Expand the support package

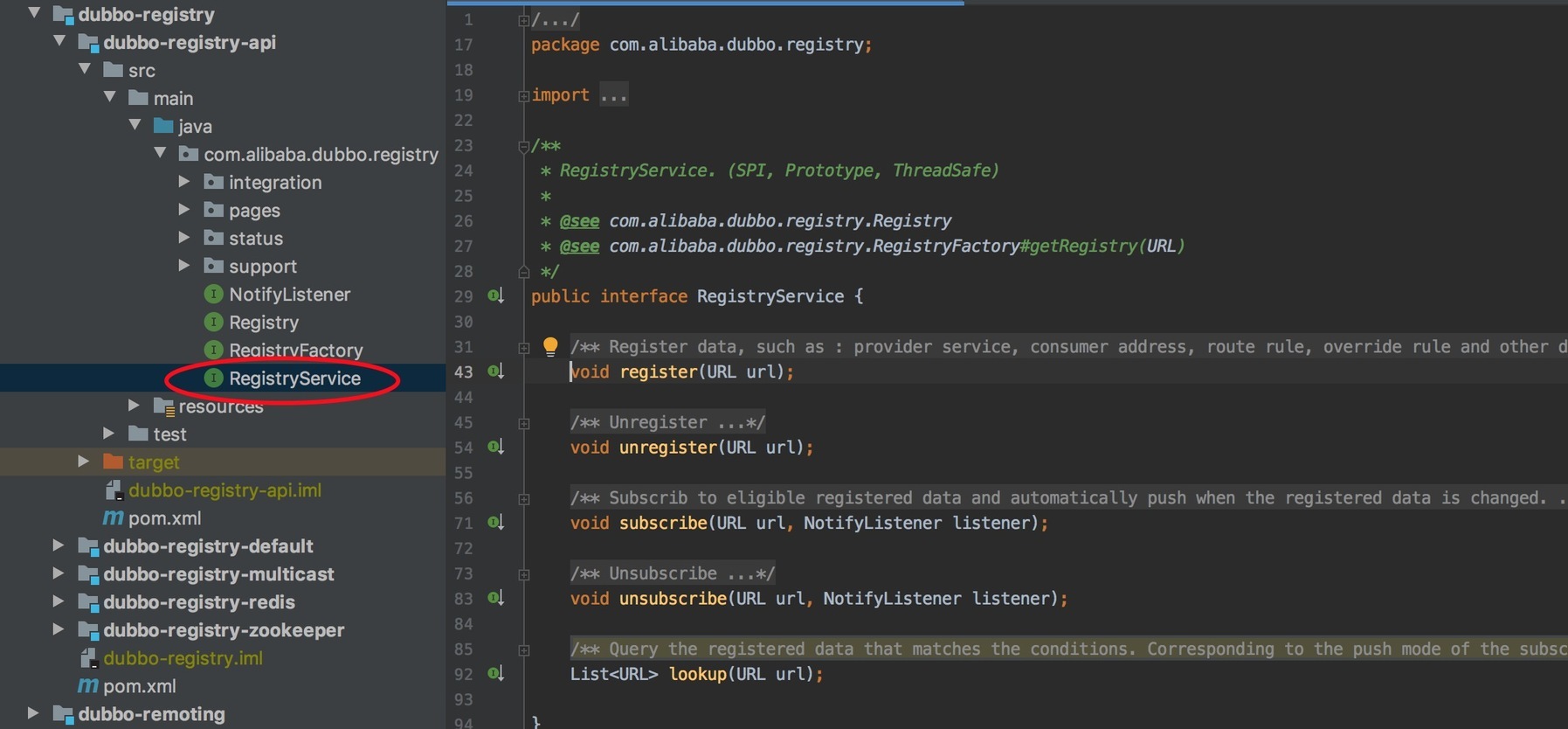coord(184,265)
